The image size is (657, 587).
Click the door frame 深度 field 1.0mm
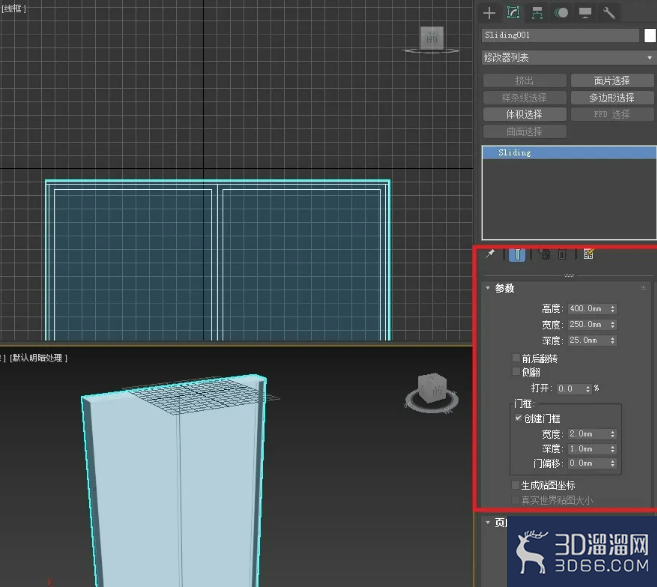(588, 449)
